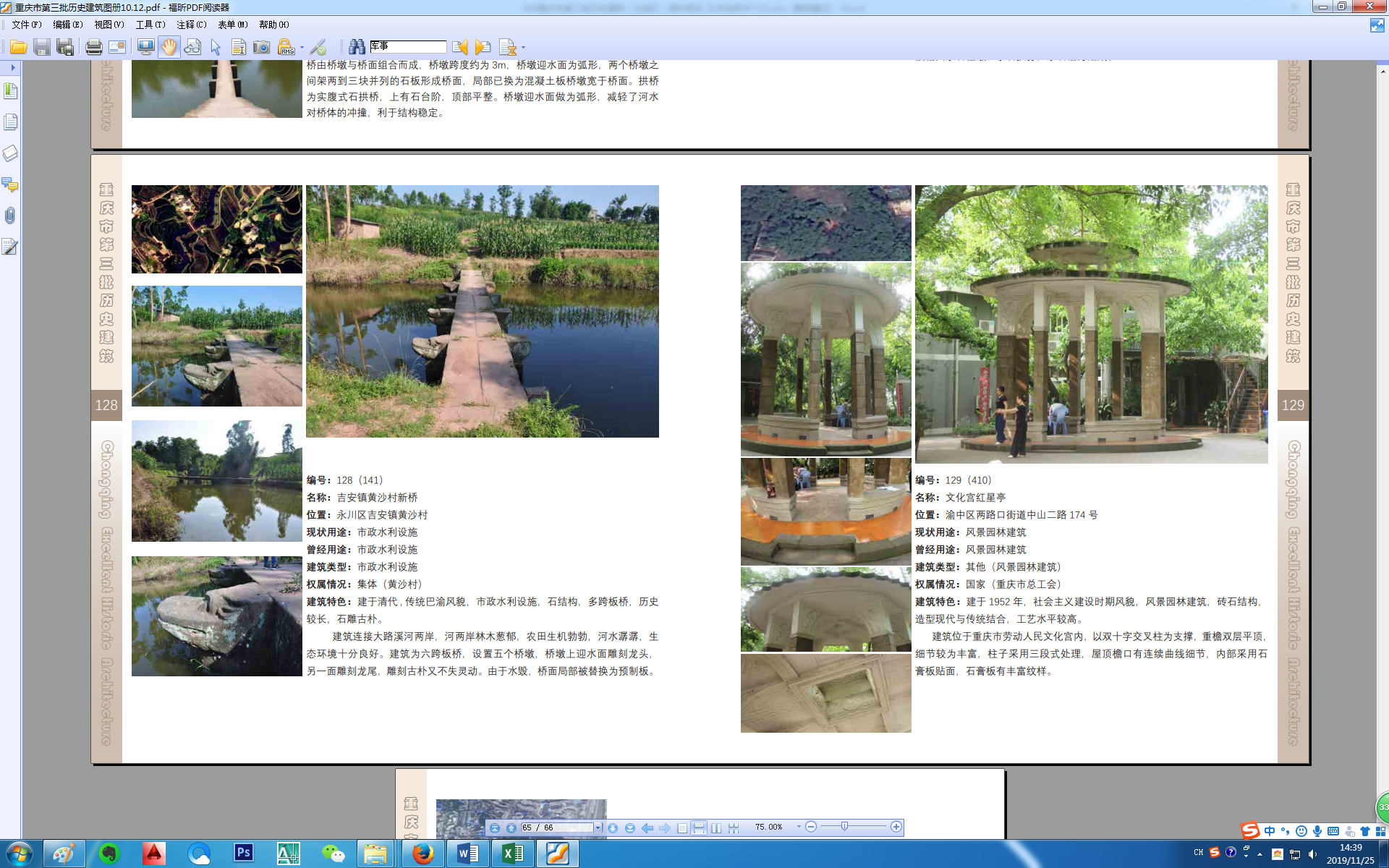Open the Comments side panel
Viewport: 1389px width, 868px height.
10,184
